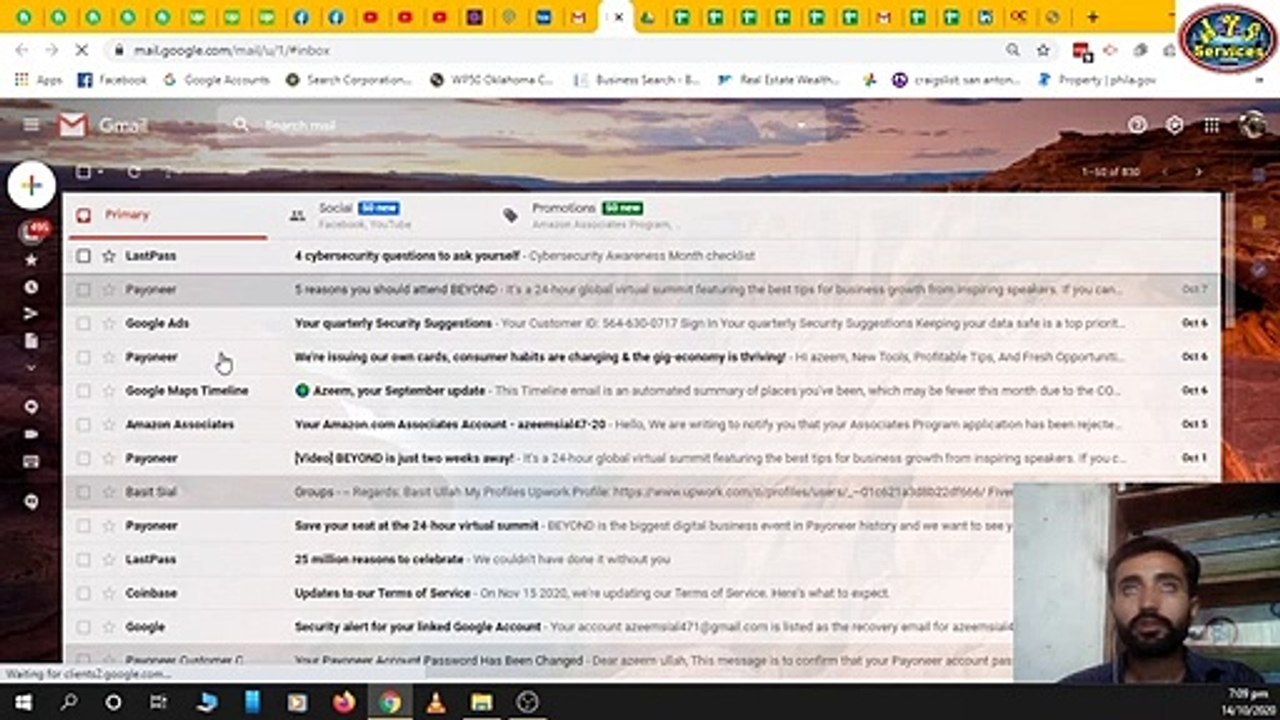Star the Google security alert email
Screen dimensions: 1280x720
(x=109, y=627)
